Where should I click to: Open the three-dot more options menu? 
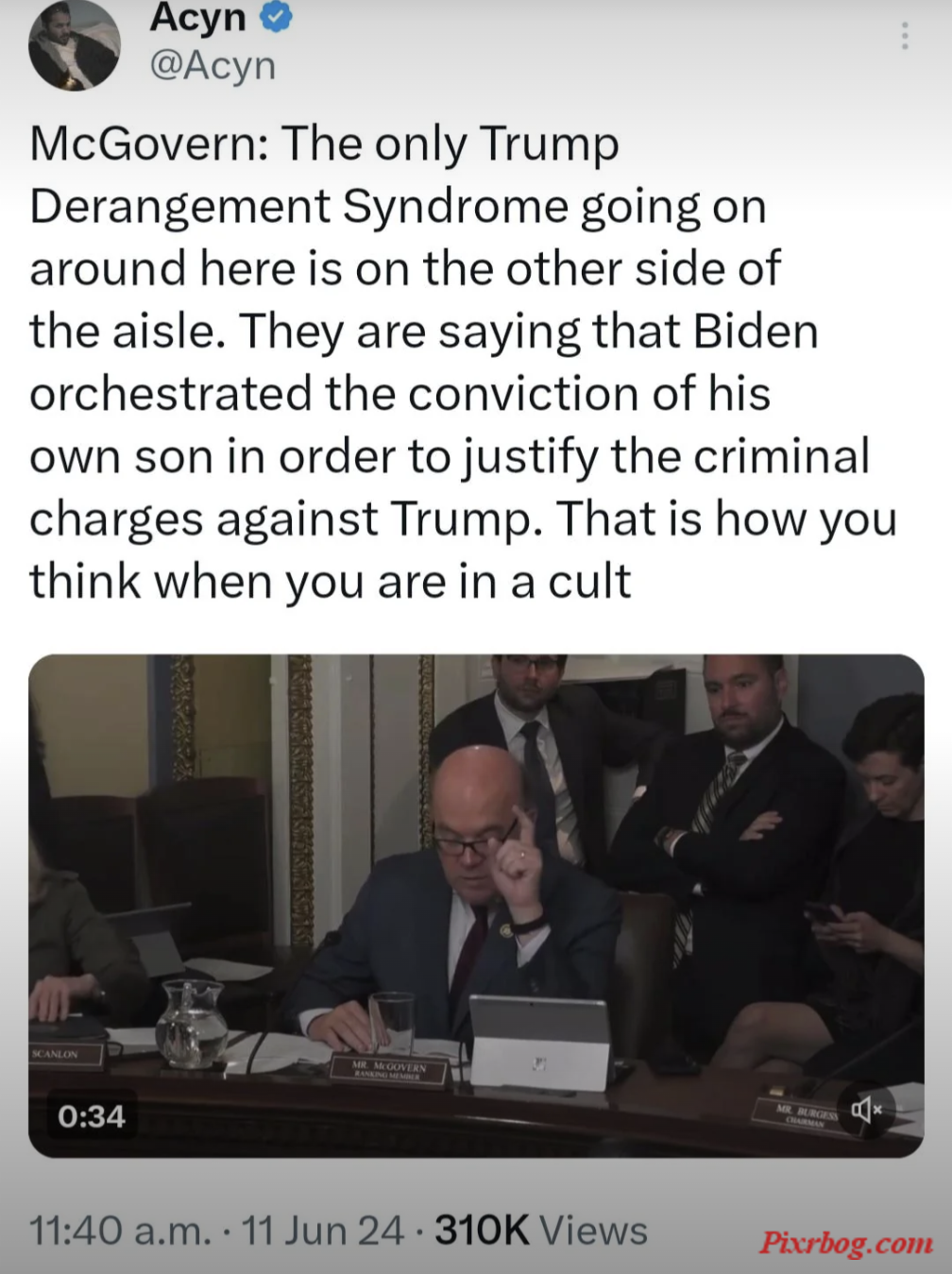click(905, 36)
